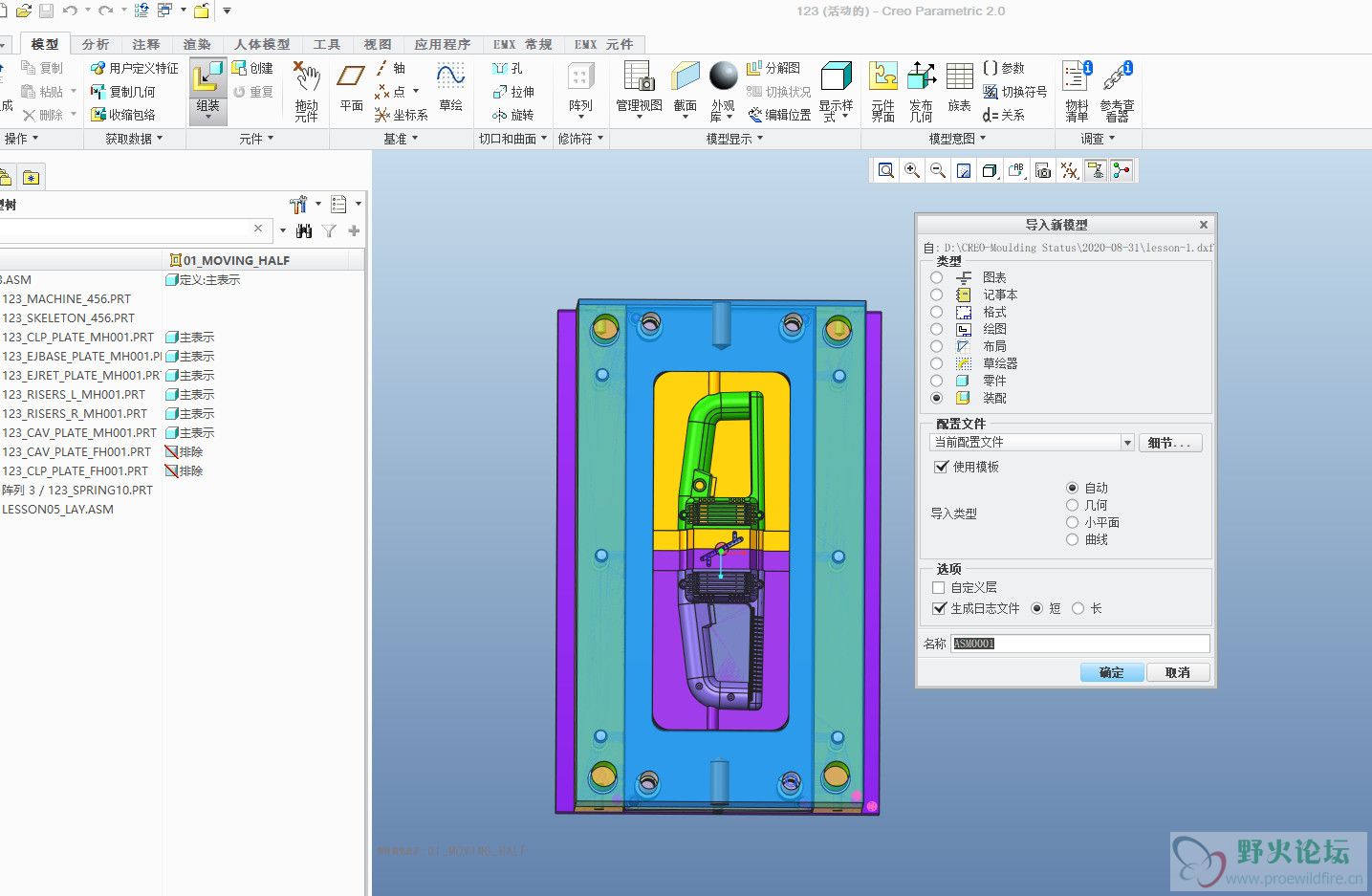1372x896 pixels.
Task: Expand the 获取数据 (Get Data) group dropdown
Action: [134, 139]
